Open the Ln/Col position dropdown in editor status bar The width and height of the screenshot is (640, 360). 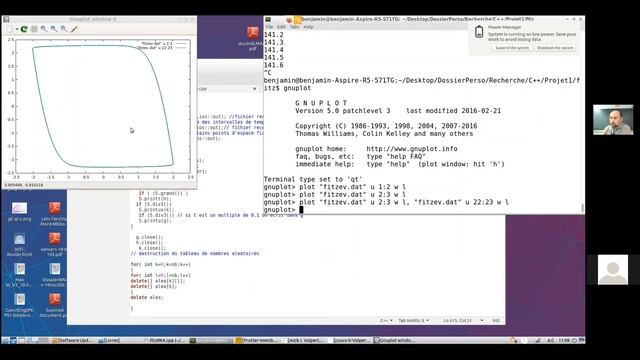click(x=463, y=321)
